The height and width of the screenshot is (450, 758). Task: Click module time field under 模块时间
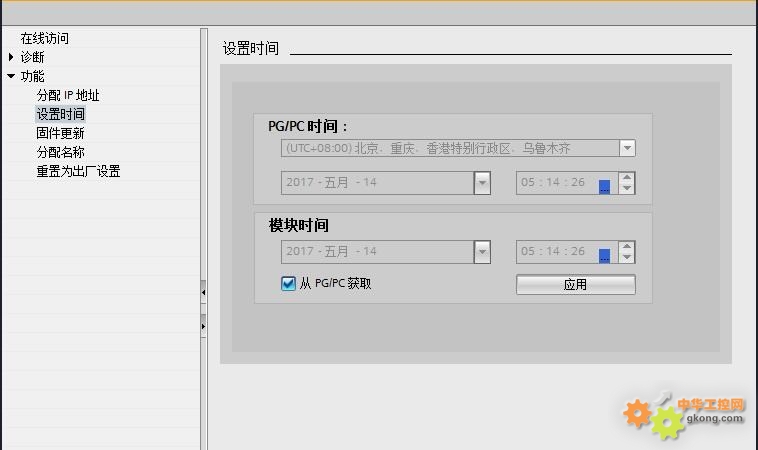point(567,252)
